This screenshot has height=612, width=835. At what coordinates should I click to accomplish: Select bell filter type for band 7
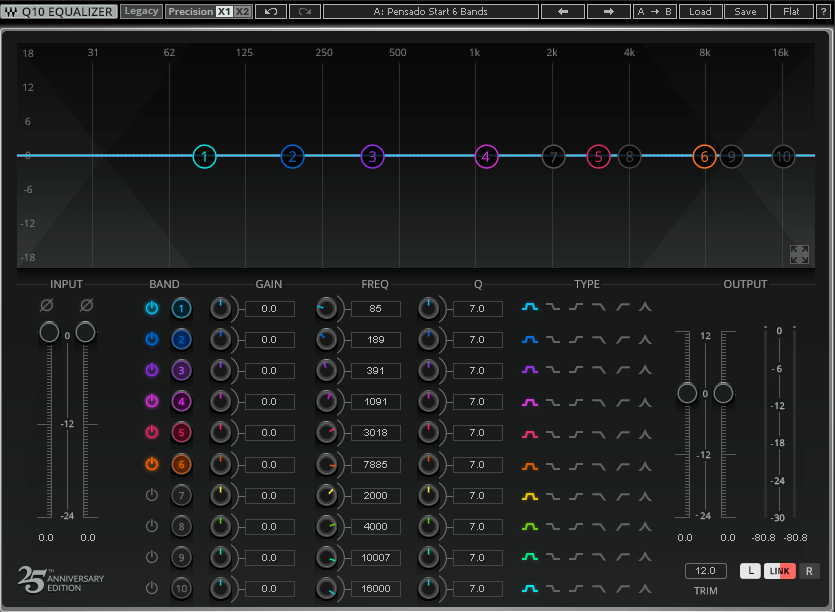click(530, 496)
